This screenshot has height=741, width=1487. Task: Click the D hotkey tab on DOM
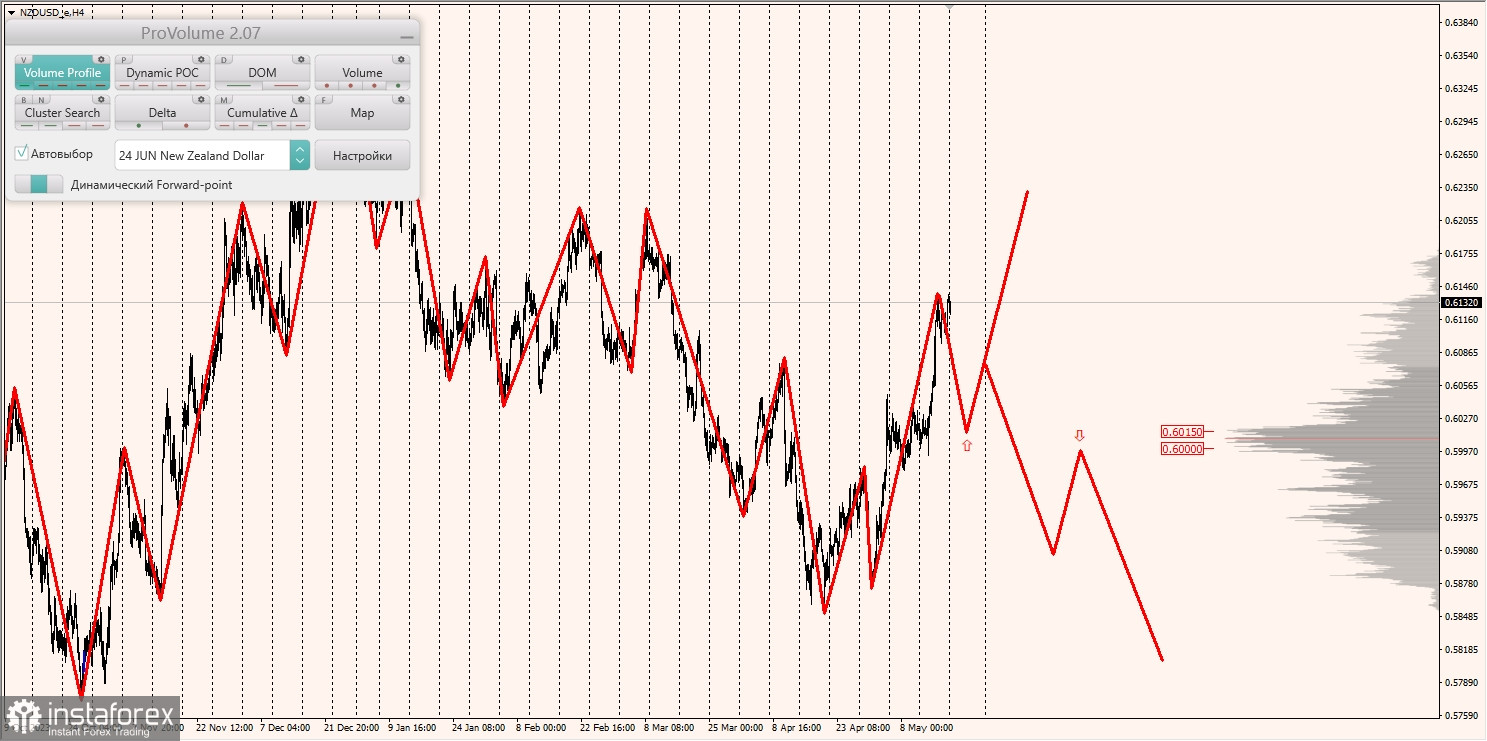coord(224,59)
